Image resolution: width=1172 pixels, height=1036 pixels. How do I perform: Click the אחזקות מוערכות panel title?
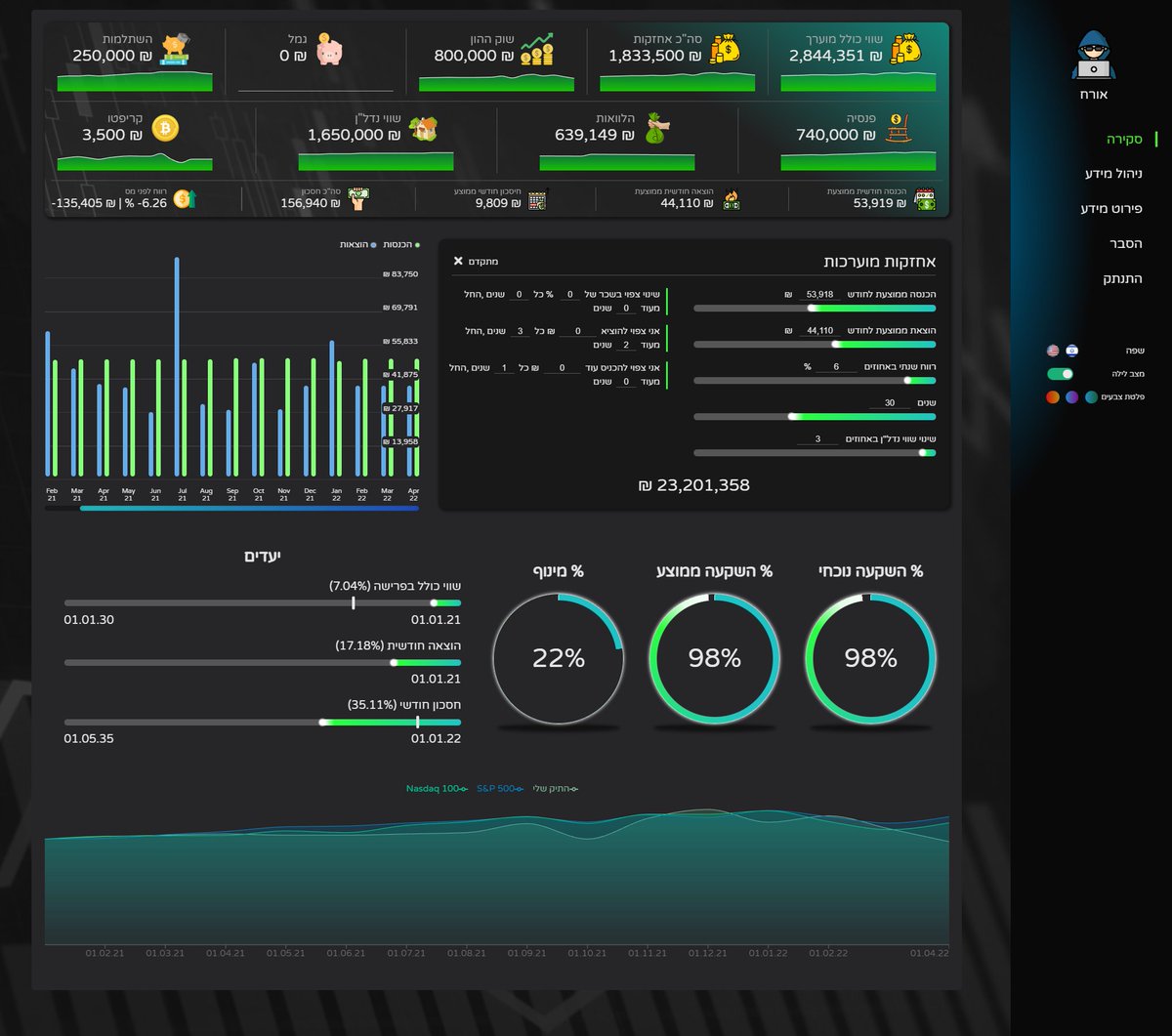(880, 262)
